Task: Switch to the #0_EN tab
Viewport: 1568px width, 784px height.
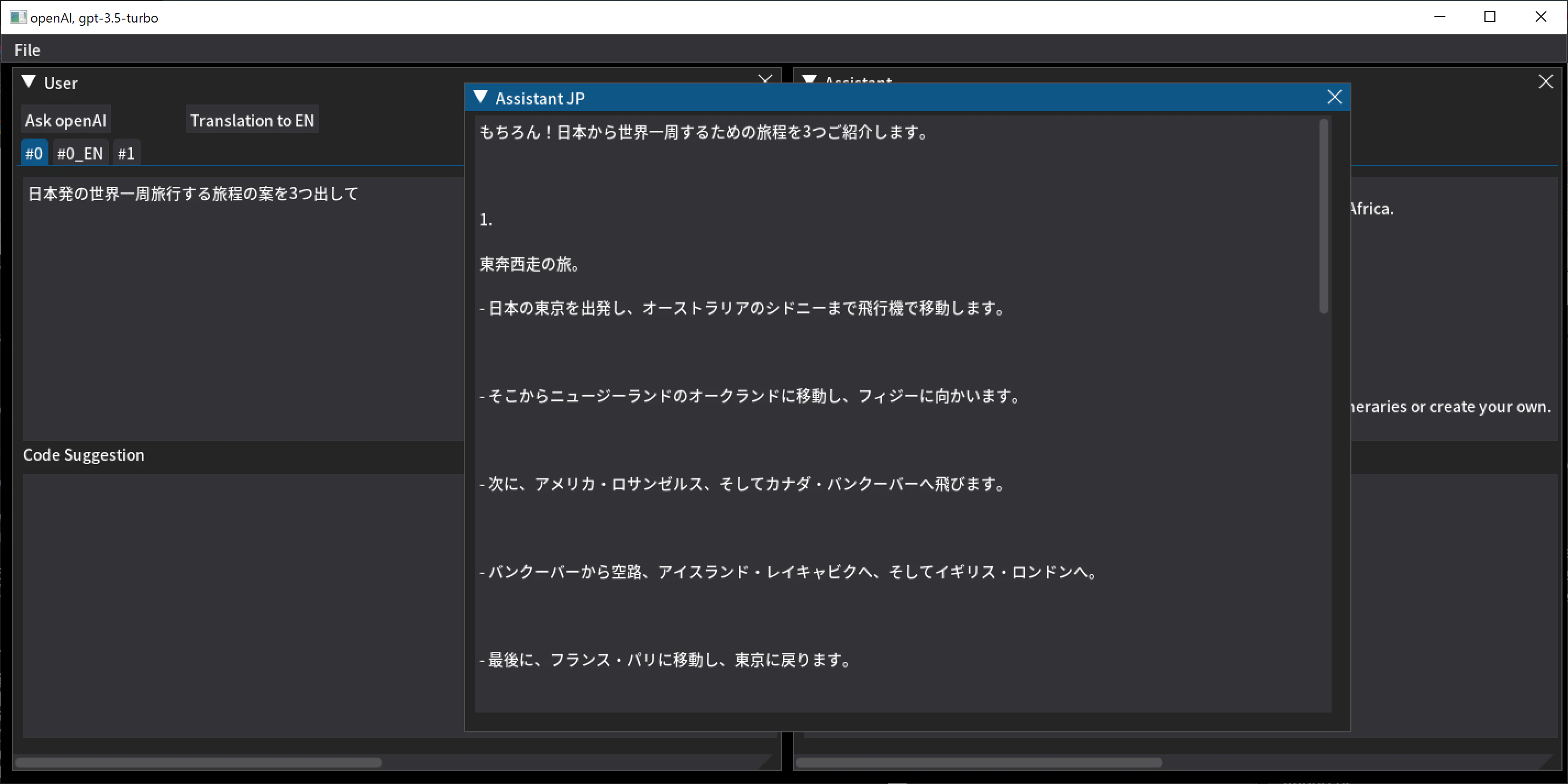Action: click(x=80, y=153)
